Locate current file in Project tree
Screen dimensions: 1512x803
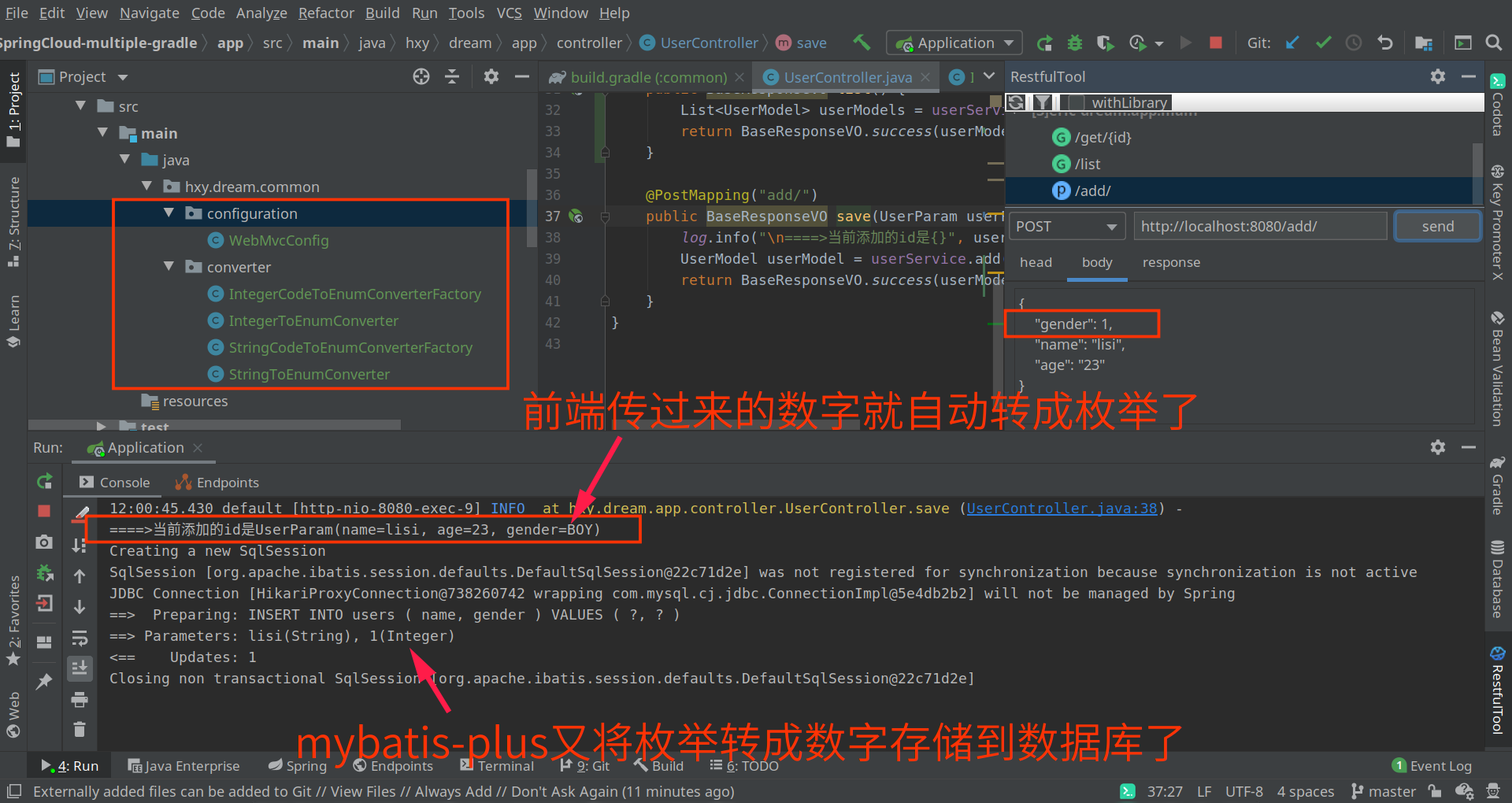pos(421,76)
